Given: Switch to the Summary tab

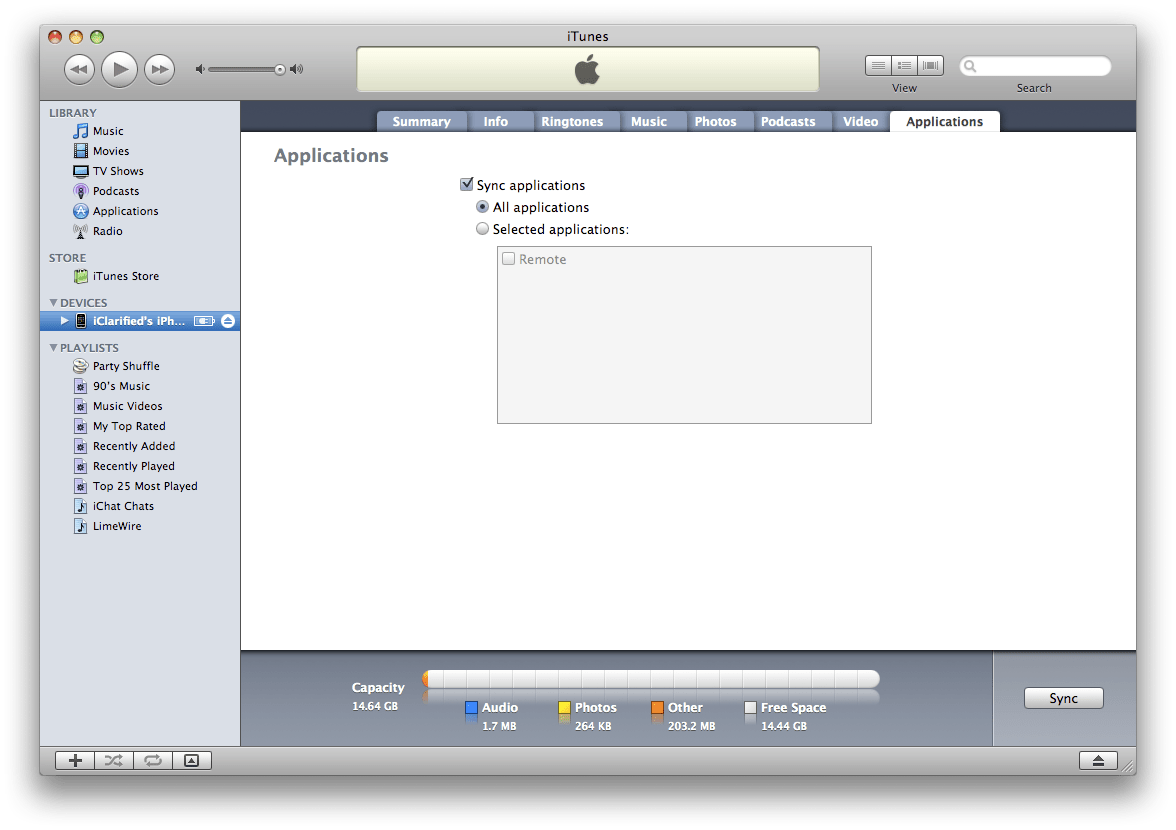Looking at the screenshot, I should 422,121.
